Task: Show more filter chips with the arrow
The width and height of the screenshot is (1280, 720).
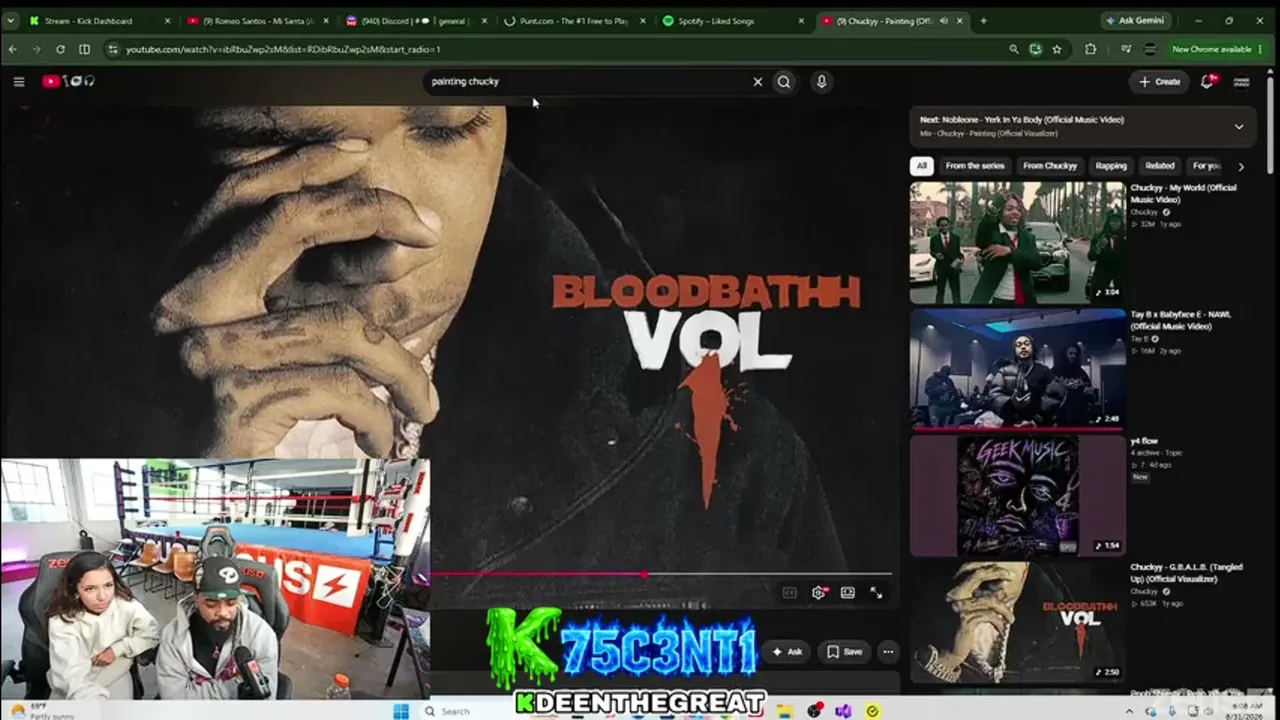Action: point(1241,166)
